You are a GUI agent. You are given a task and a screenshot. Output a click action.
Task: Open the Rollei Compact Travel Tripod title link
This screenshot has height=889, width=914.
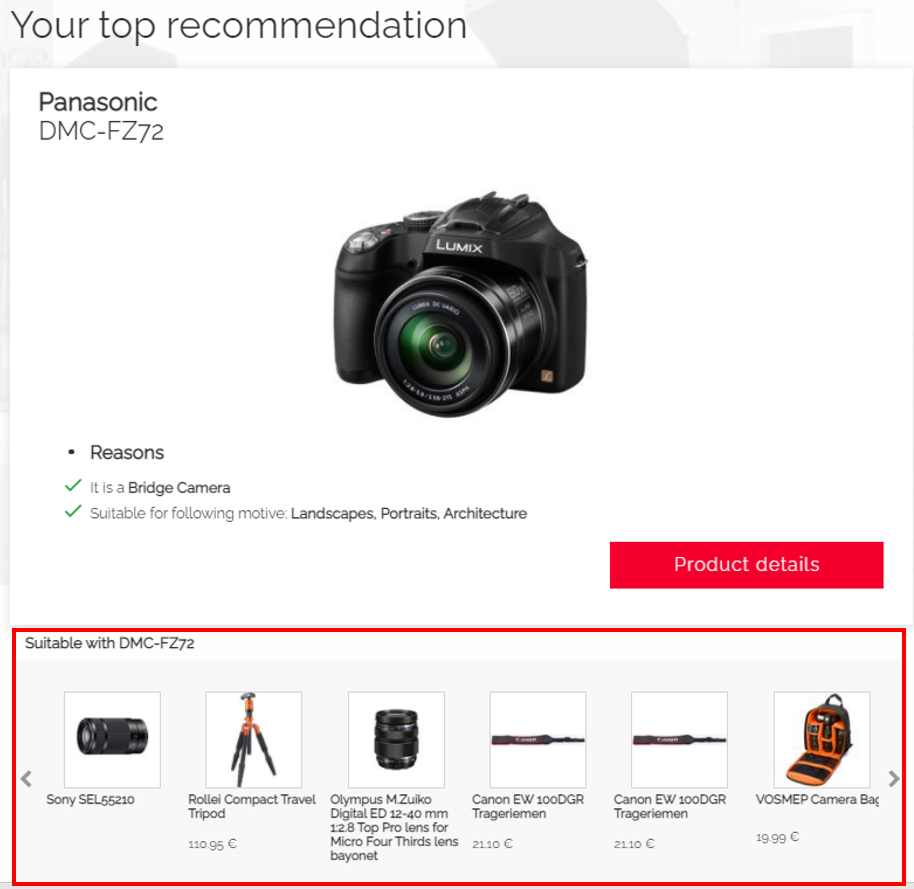252,806
